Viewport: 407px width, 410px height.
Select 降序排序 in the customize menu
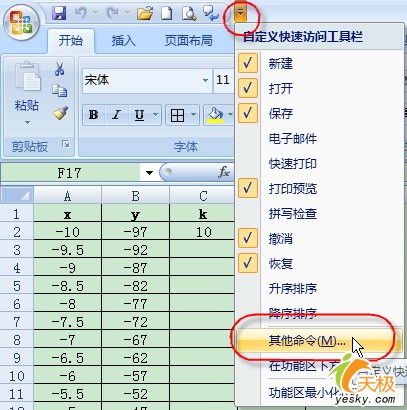pyautogui.click(x=293, y=313)
